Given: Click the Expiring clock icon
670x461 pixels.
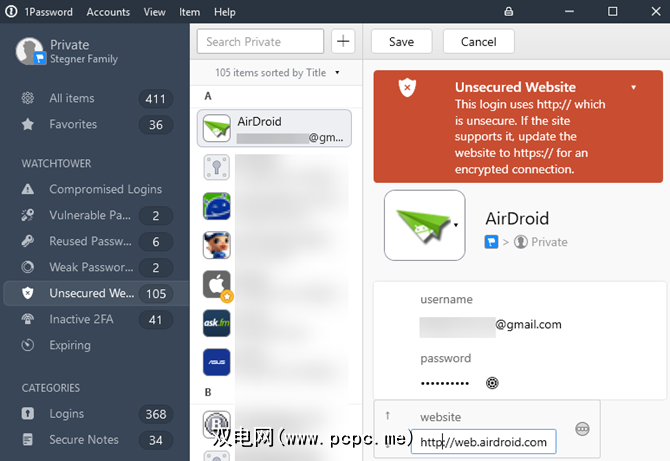Looking at the screenshot, I should click(28, 345).
